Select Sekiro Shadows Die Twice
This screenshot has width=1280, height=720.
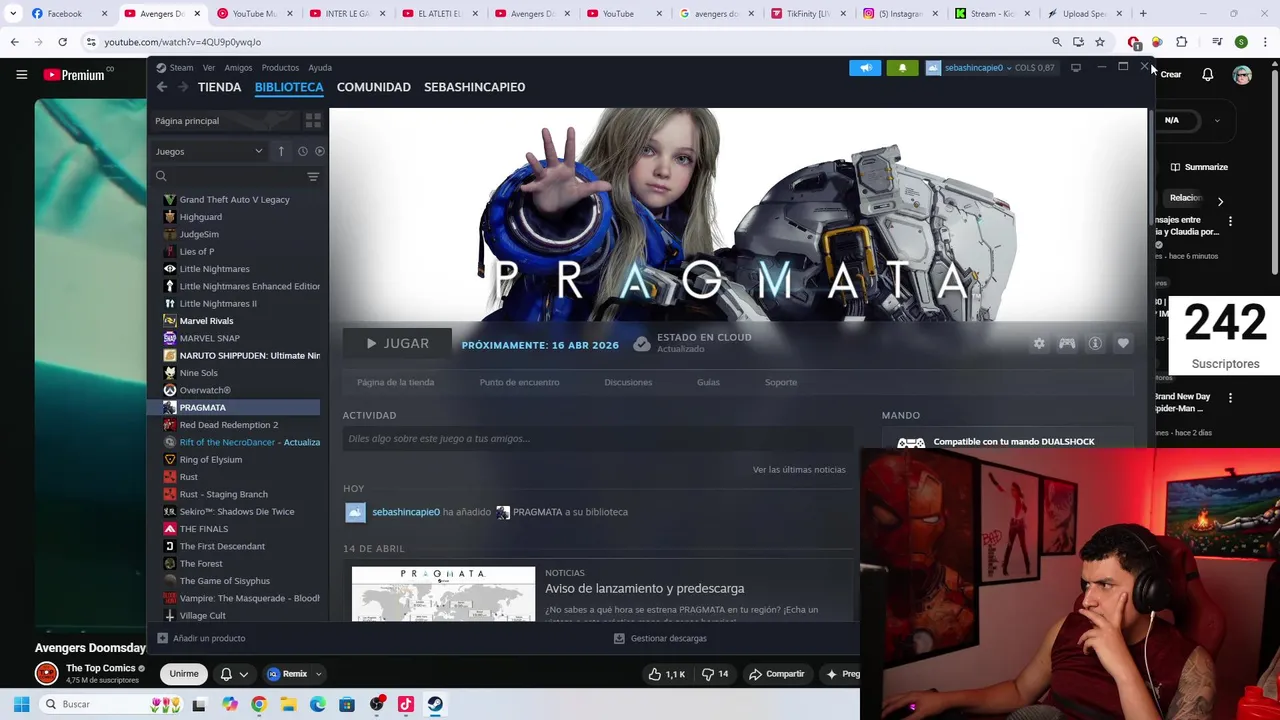(237, 511)
